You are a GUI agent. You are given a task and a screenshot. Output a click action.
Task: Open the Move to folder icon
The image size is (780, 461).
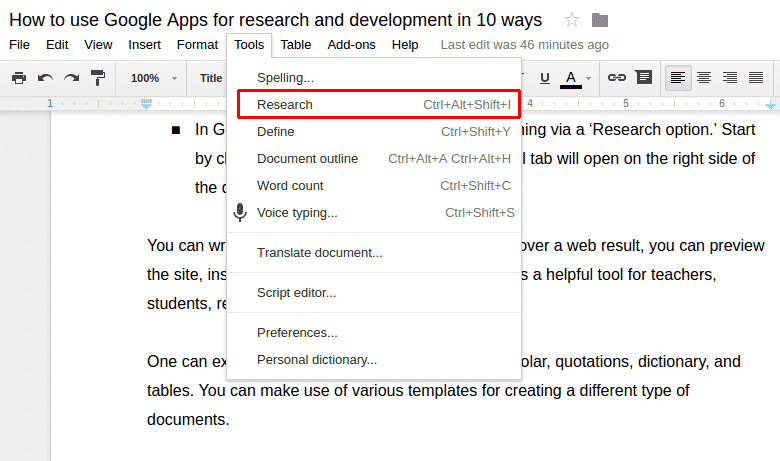pyautogui.click(x=600, y=20)
